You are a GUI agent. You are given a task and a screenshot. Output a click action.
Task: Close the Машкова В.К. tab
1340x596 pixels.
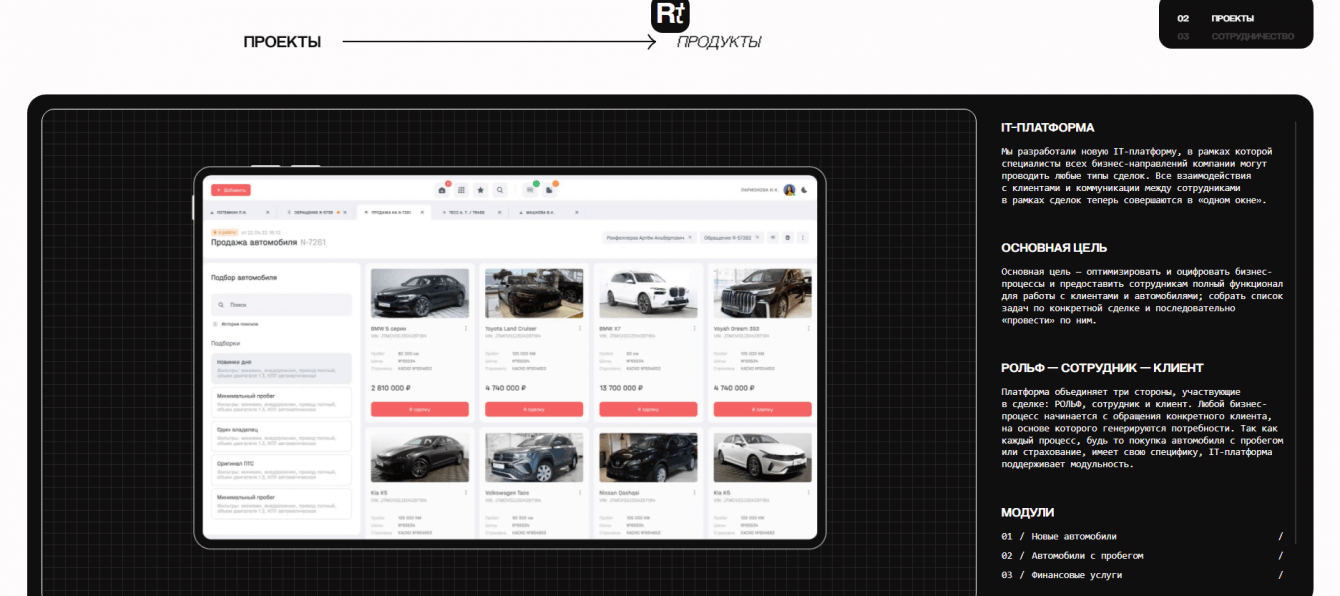click(576, 212)
